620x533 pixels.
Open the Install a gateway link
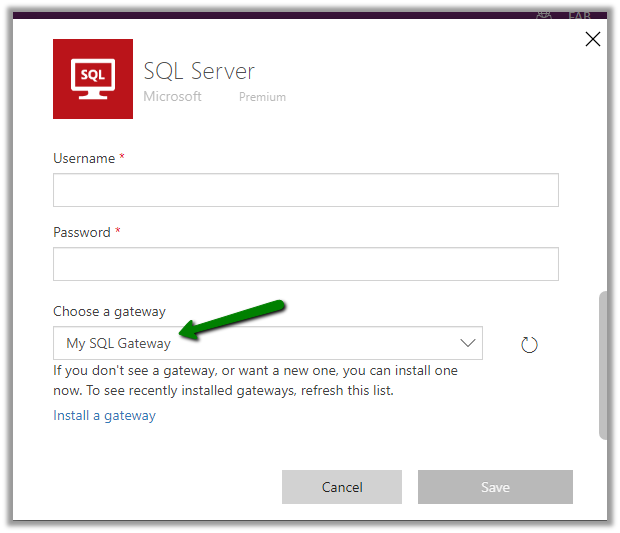[x=104, y=415]
